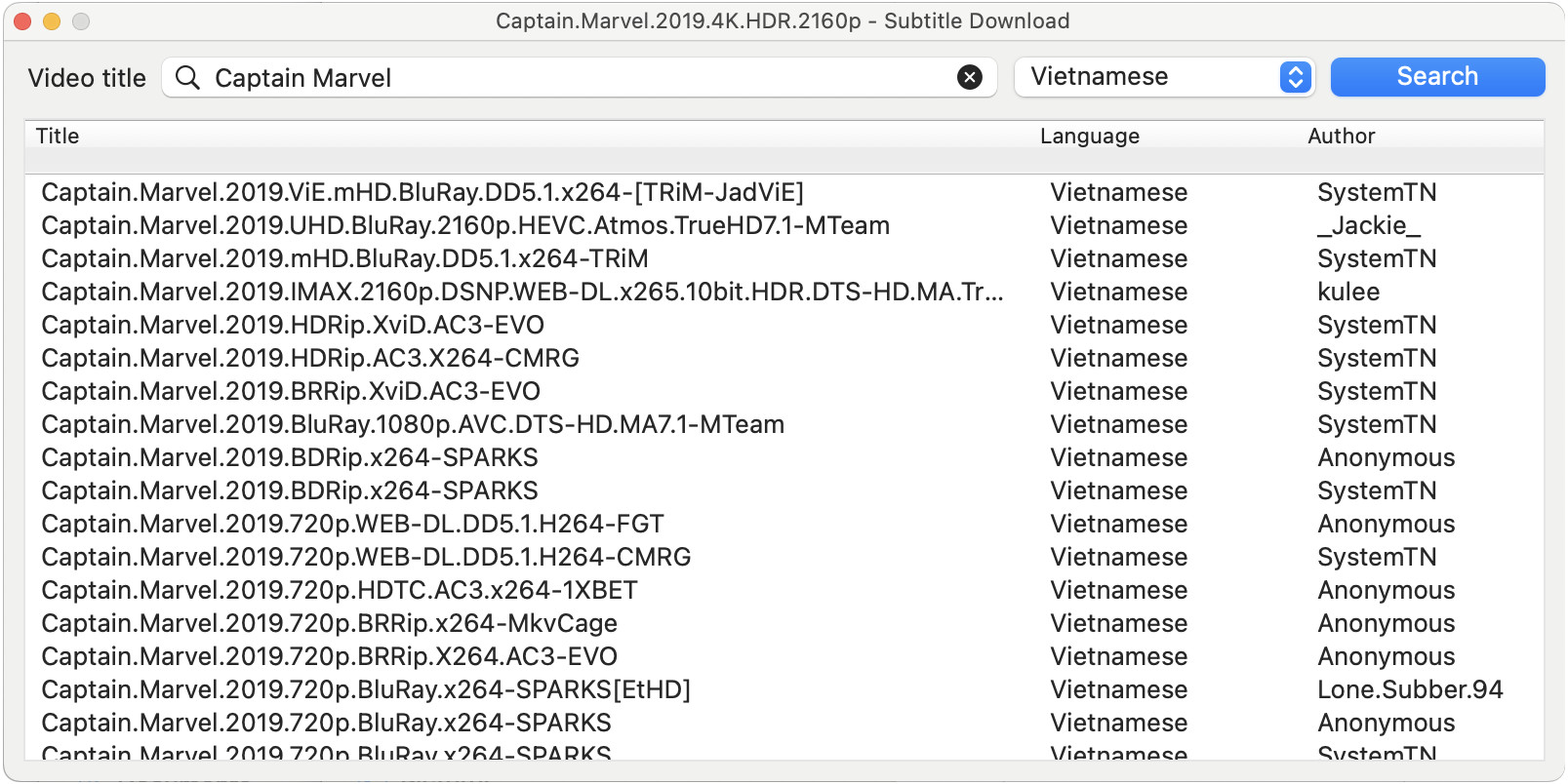
Task: Sort results by the Title column
Action: click(x=58, y=137)
